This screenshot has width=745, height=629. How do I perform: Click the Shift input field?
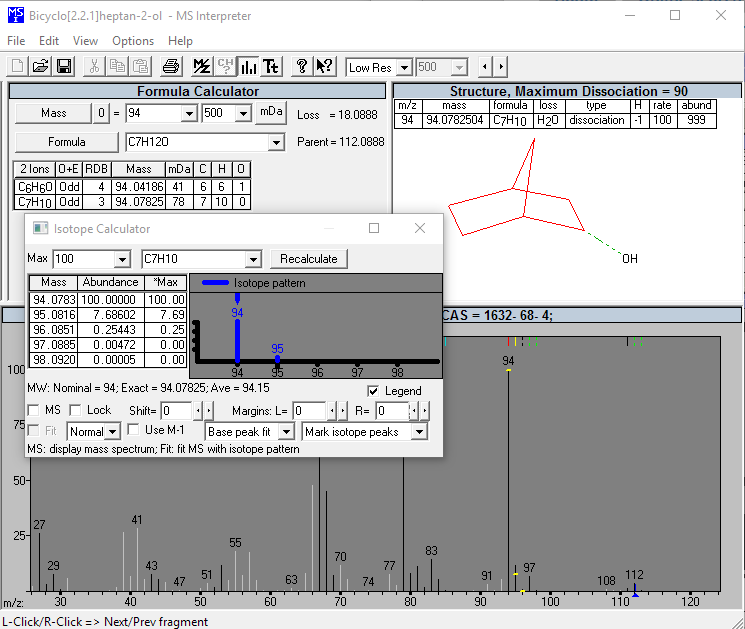click(177, 410)
